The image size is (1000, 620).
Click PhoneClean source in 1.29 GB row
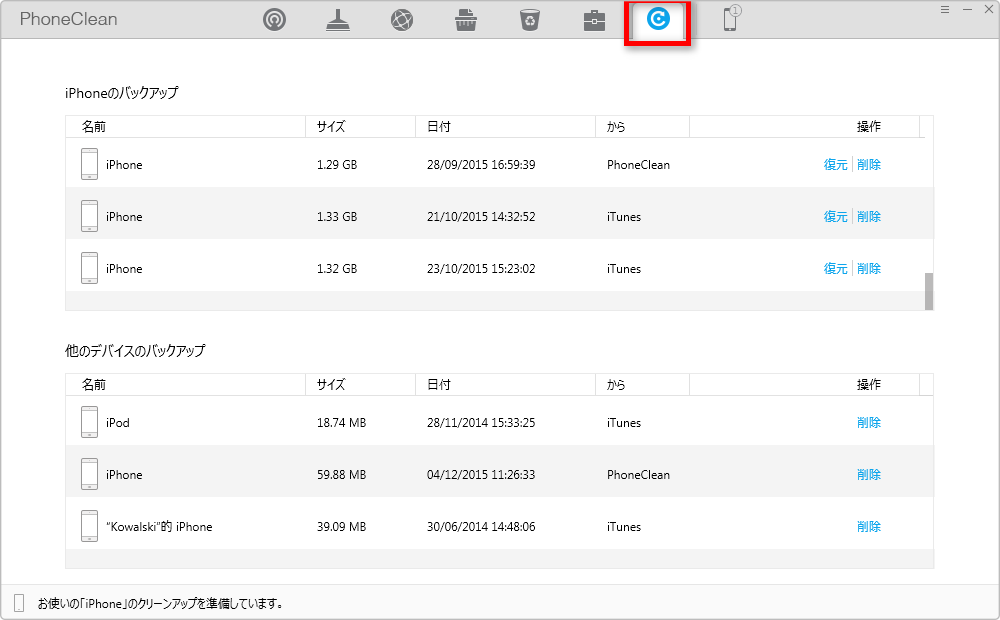tap(638, 165)
